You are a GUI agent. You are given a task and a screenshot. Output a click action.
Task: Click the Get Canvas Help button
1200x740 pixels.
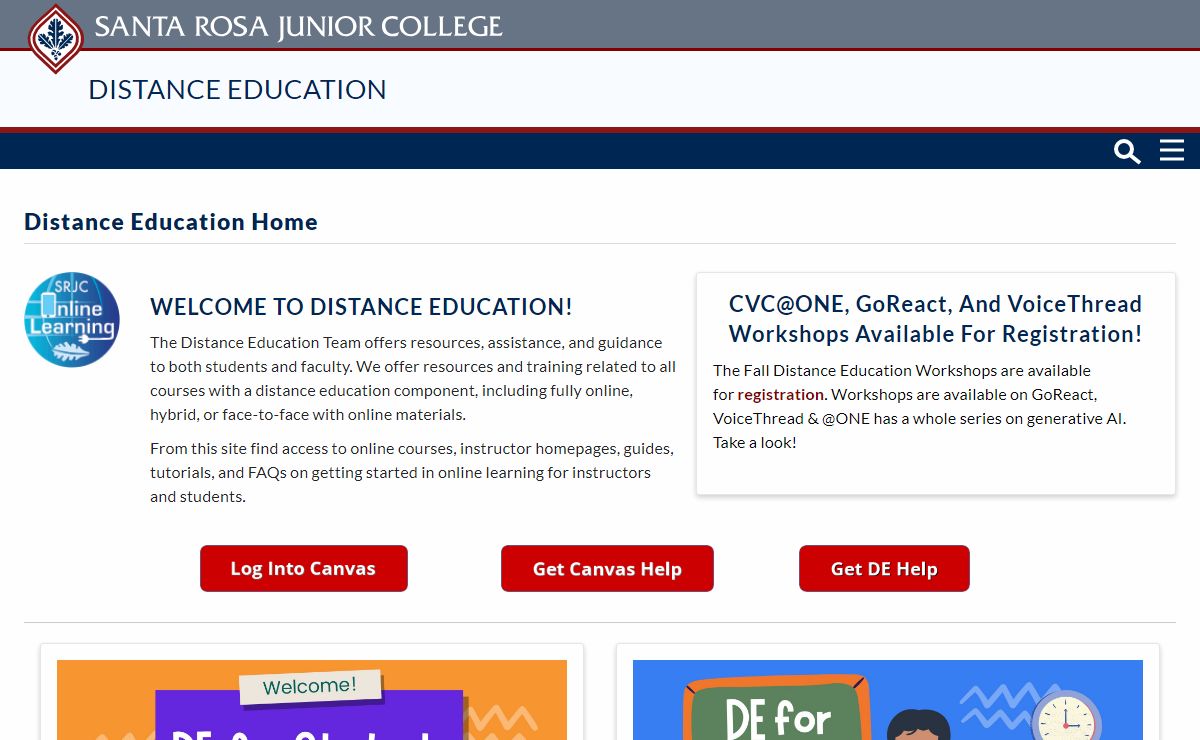(x=607, y=568)
